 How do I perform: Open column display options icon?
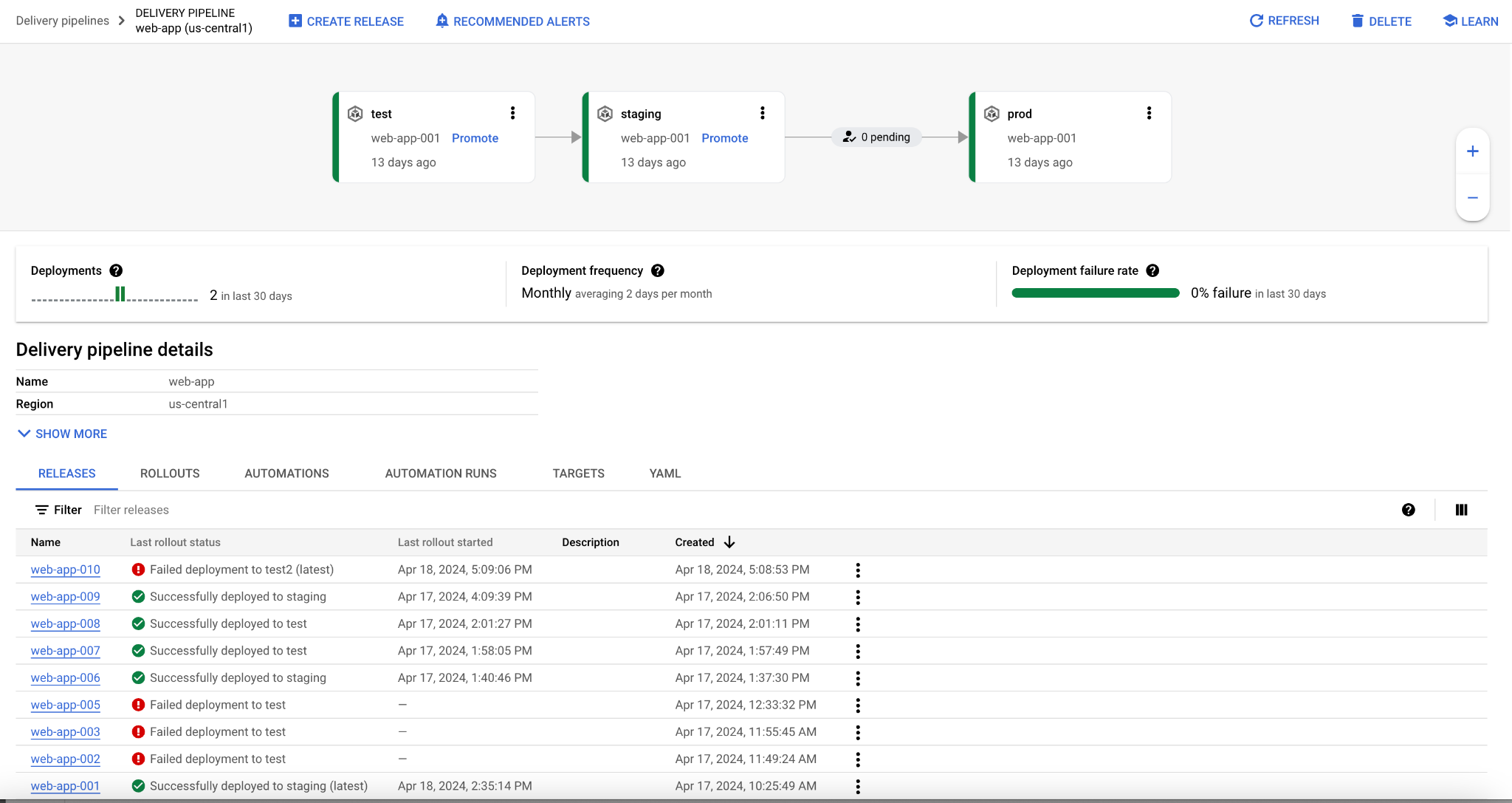[1461, 510]
